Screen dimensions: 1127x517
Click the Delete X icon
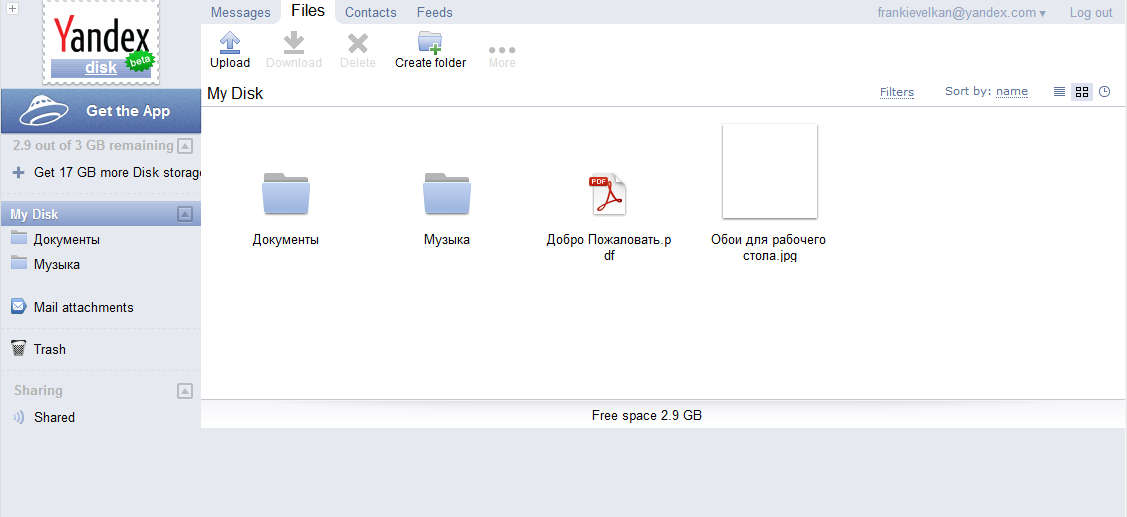pos(357,43)
